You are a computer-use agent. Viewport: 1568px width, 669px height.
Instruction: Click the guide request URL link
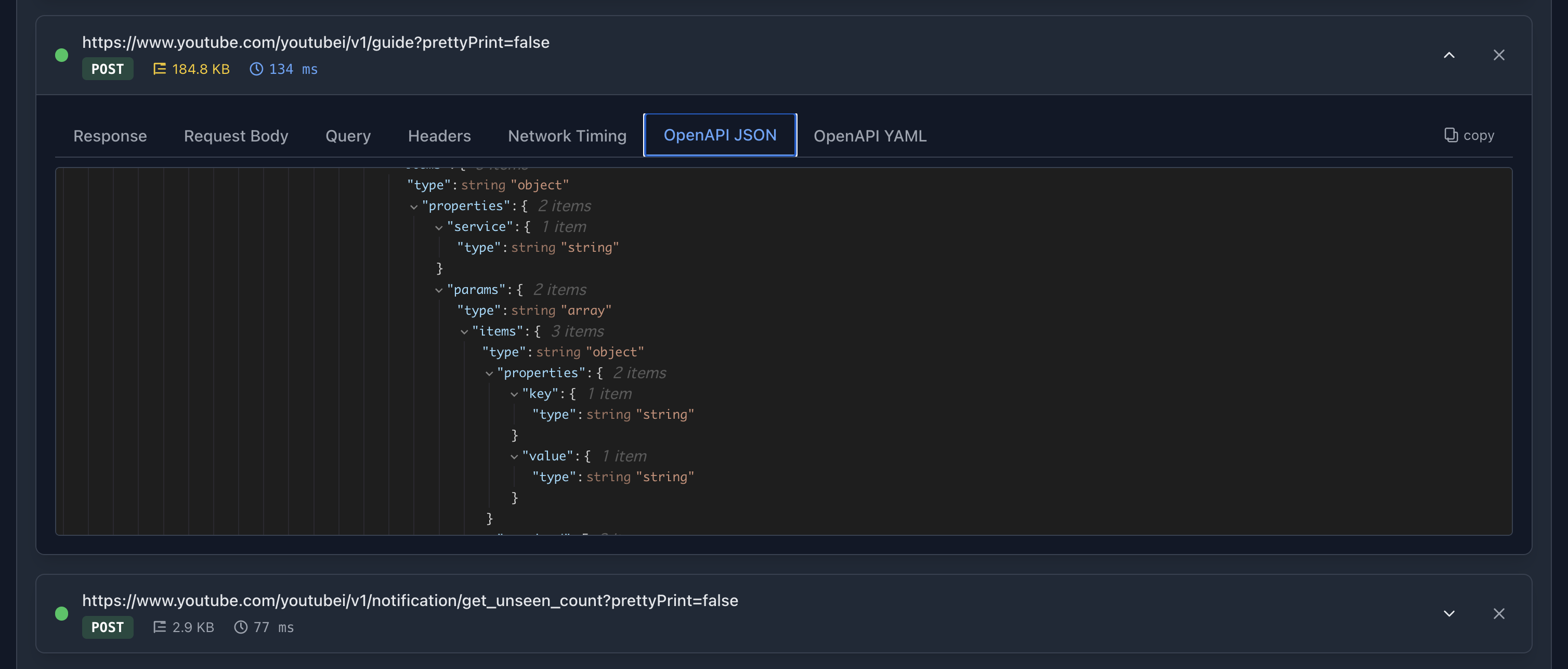pos(315,42)
